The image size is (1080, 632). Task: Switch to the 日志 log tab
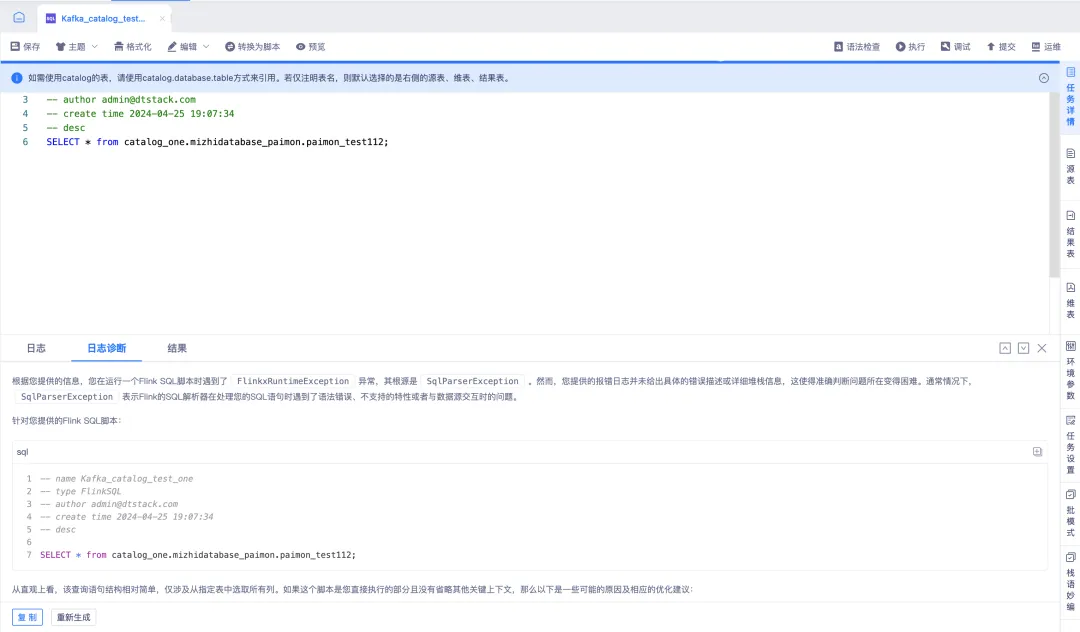click(x=36, y=348)
